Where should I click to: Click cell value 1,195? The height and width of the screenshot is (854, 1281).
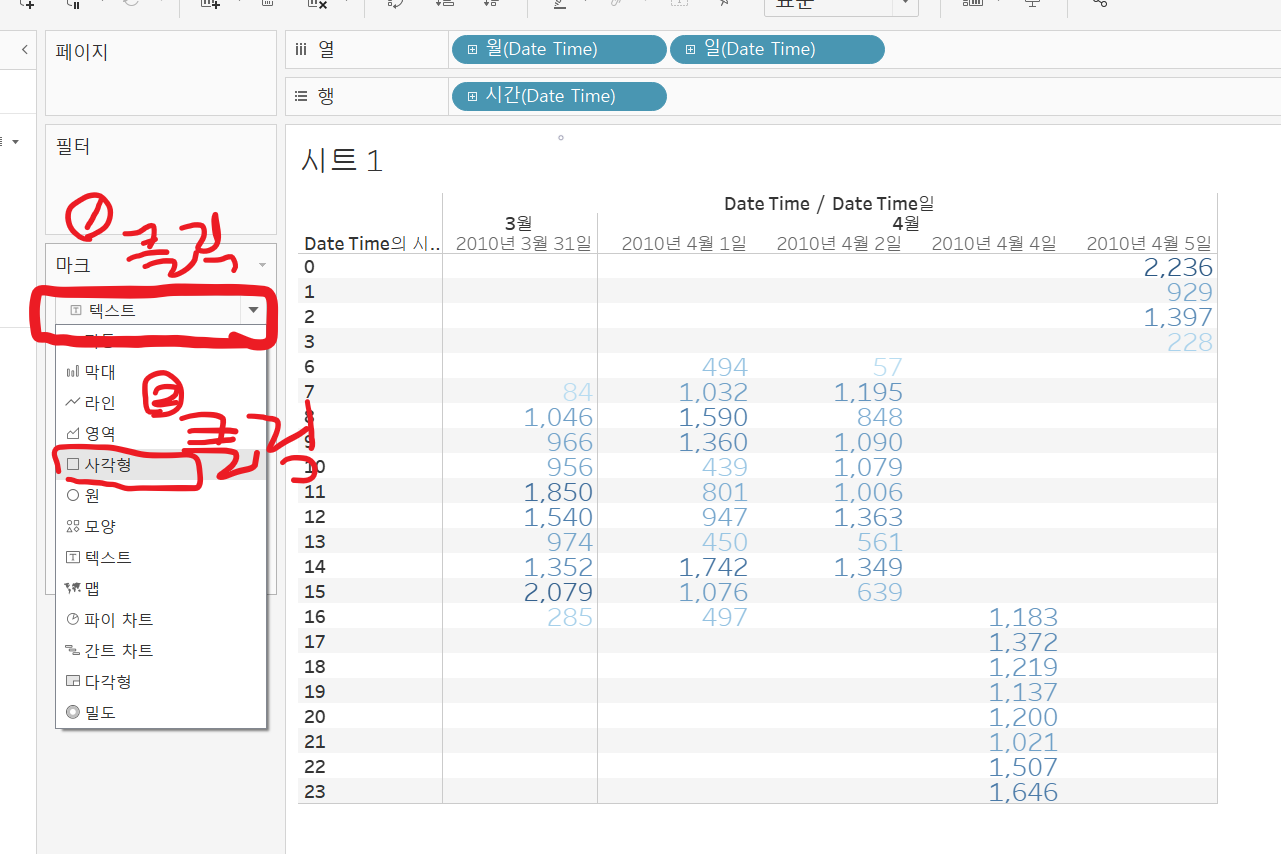868,392
